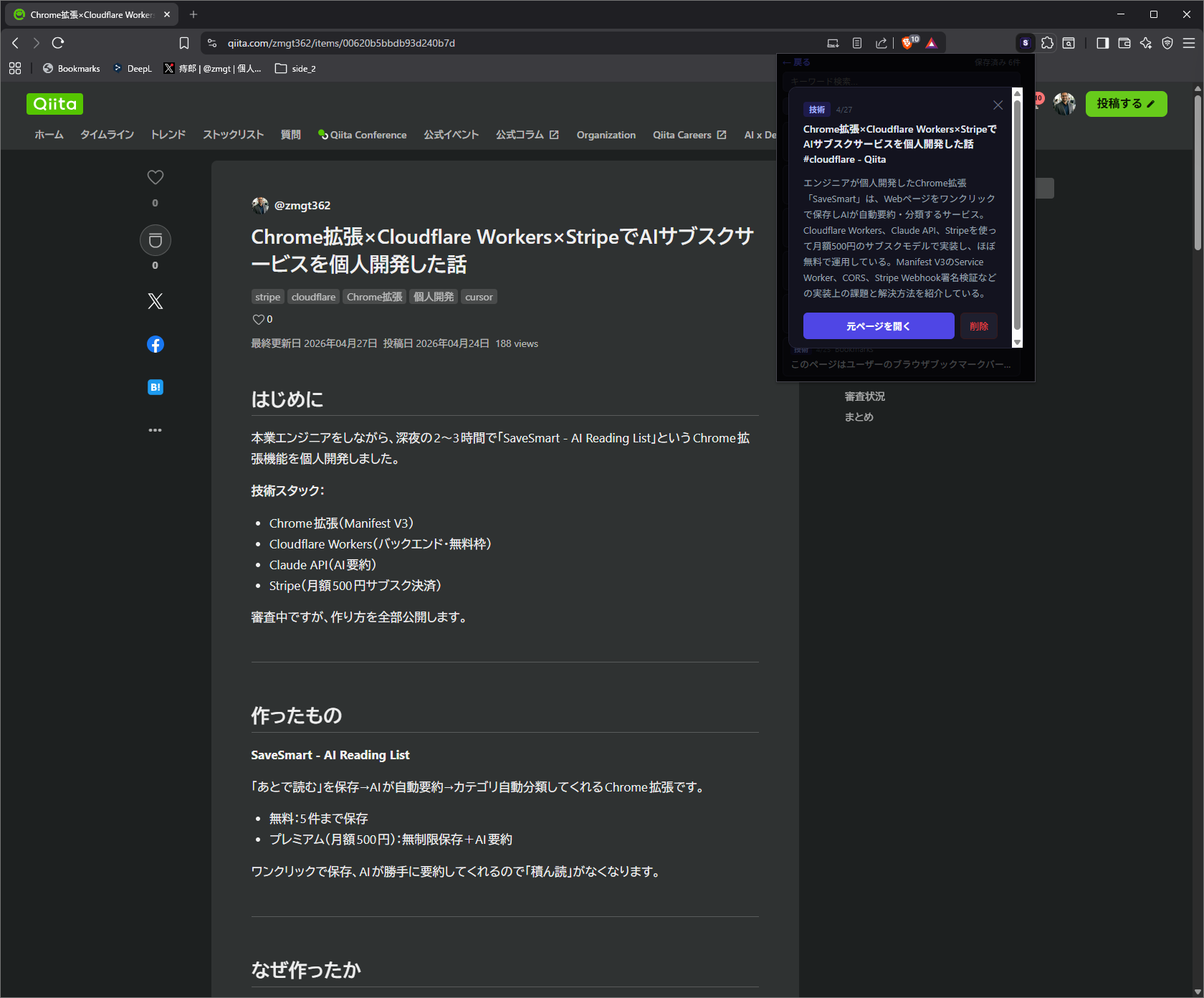Open side_2 bookmark folder
This screenshot has width=1204, height=998.
(295, 68)
